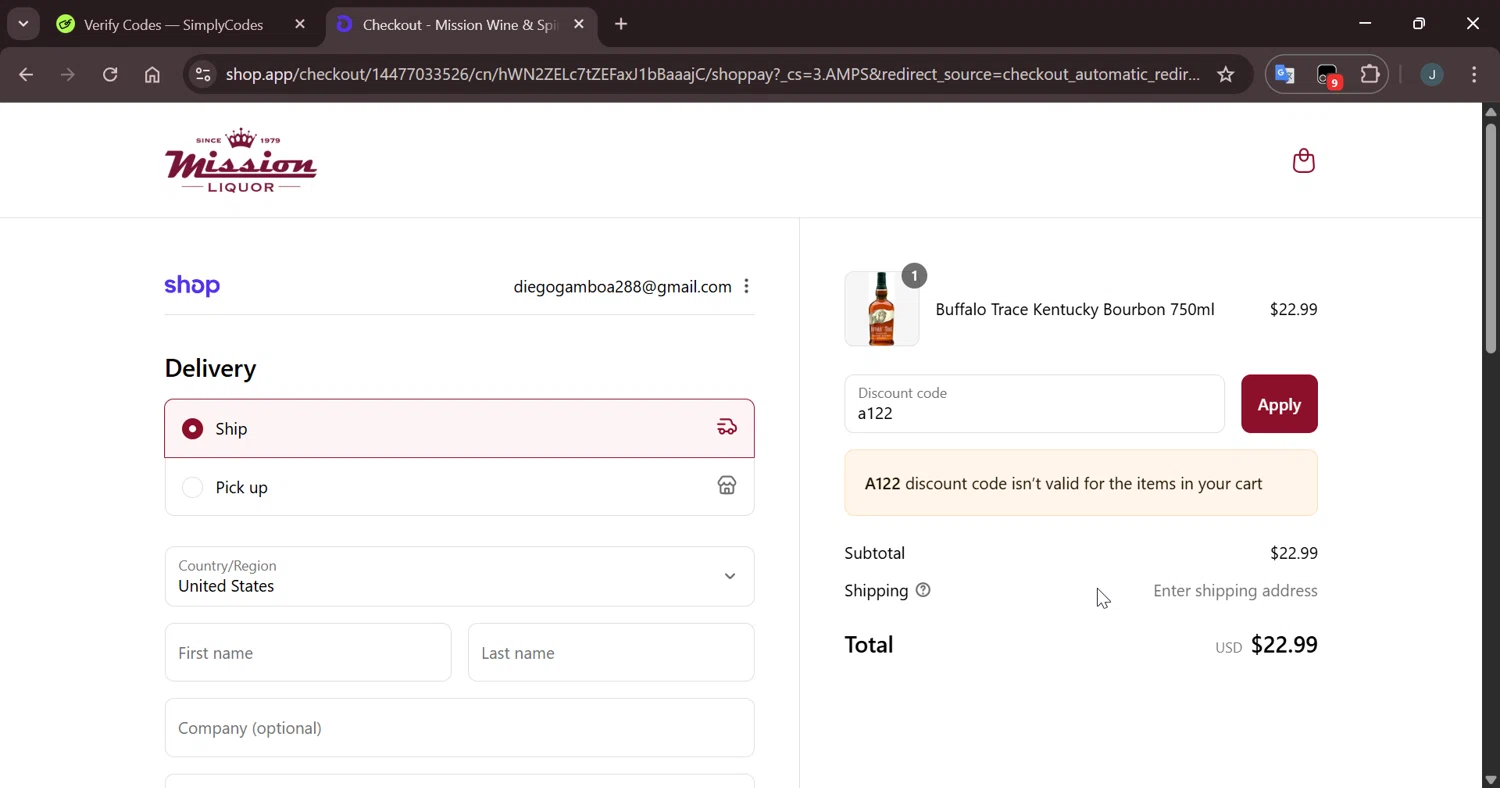Open extension with red 9 badge
Image resolution: width=1500 pixels, height=788 pixels.
[1327, 76]
